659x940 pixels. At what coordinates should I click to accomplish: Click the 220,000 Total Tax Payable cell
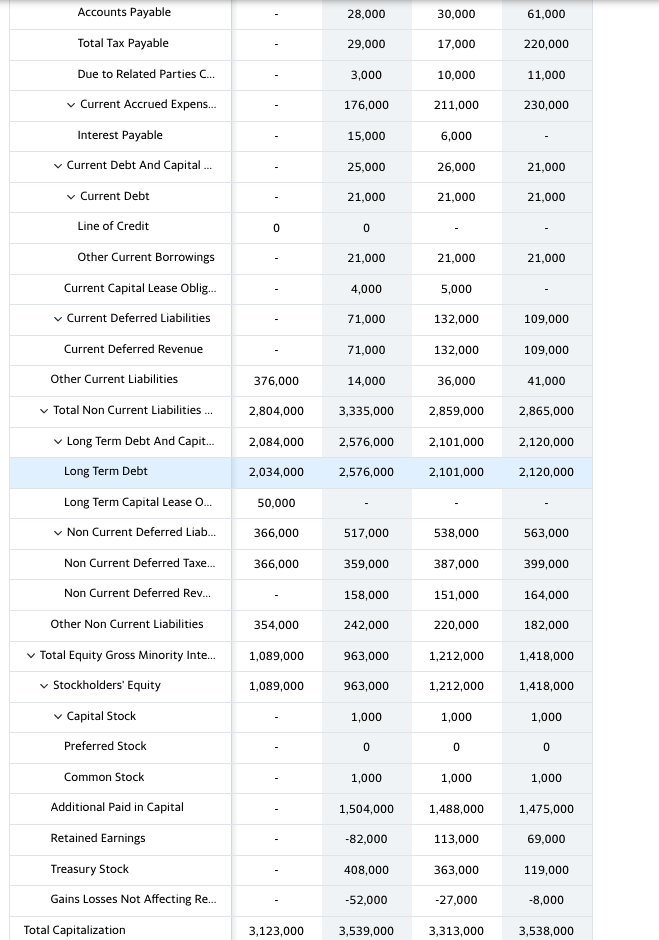(546, 44)
